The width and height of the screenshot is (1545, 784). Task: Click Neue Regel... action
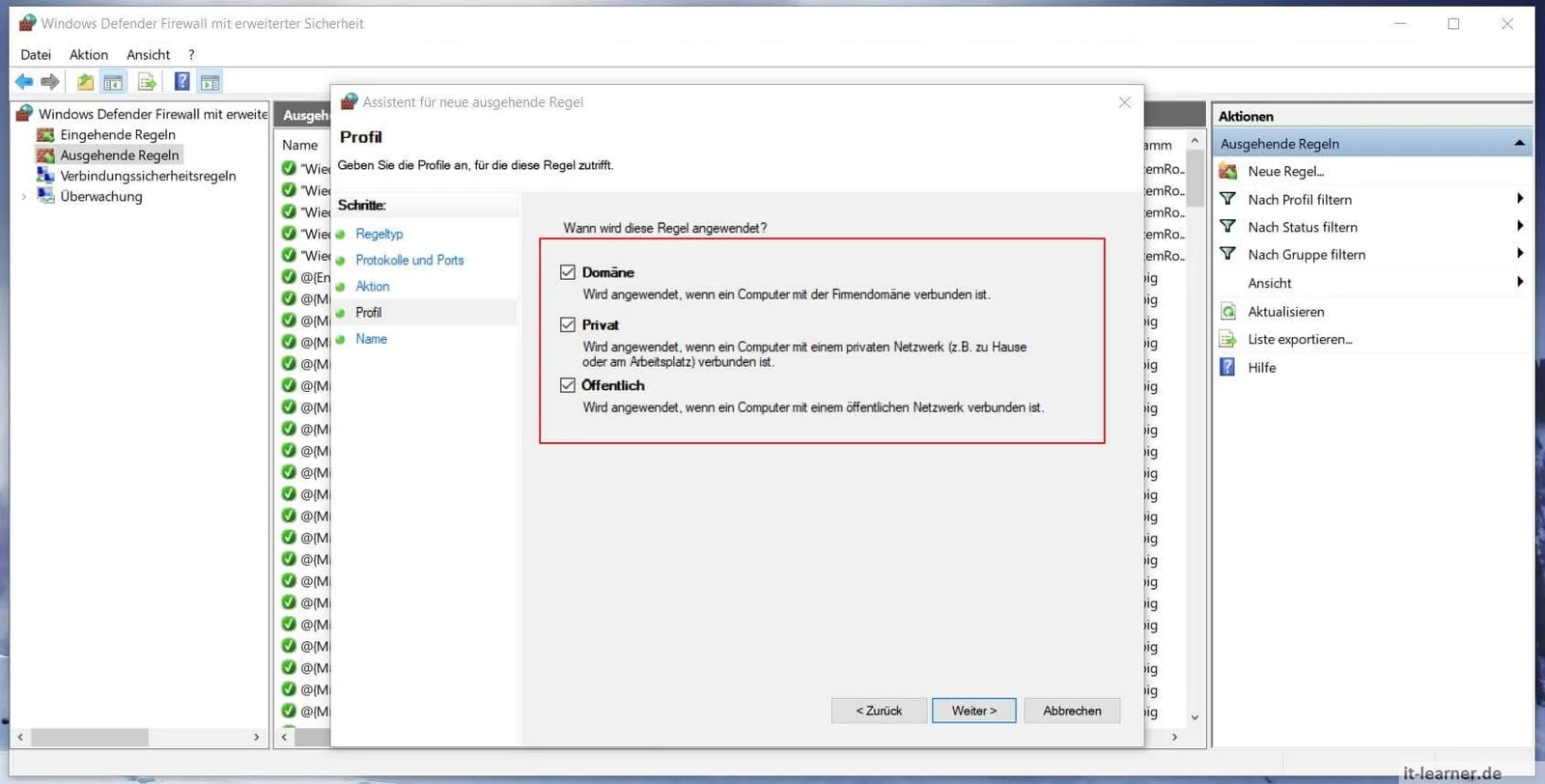[1285, 171]
